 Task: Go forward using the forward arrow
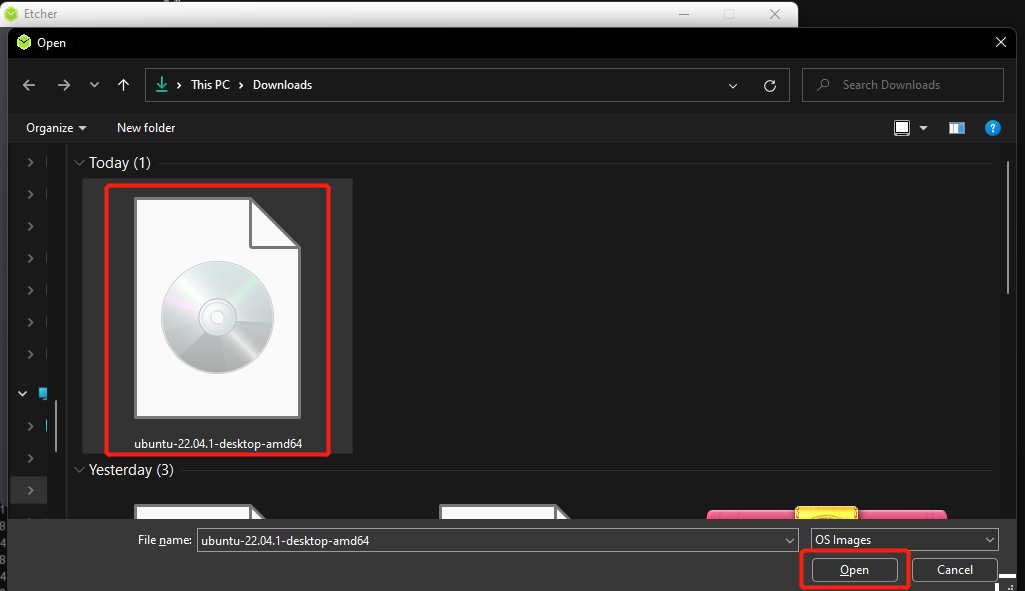pos(63,85)
